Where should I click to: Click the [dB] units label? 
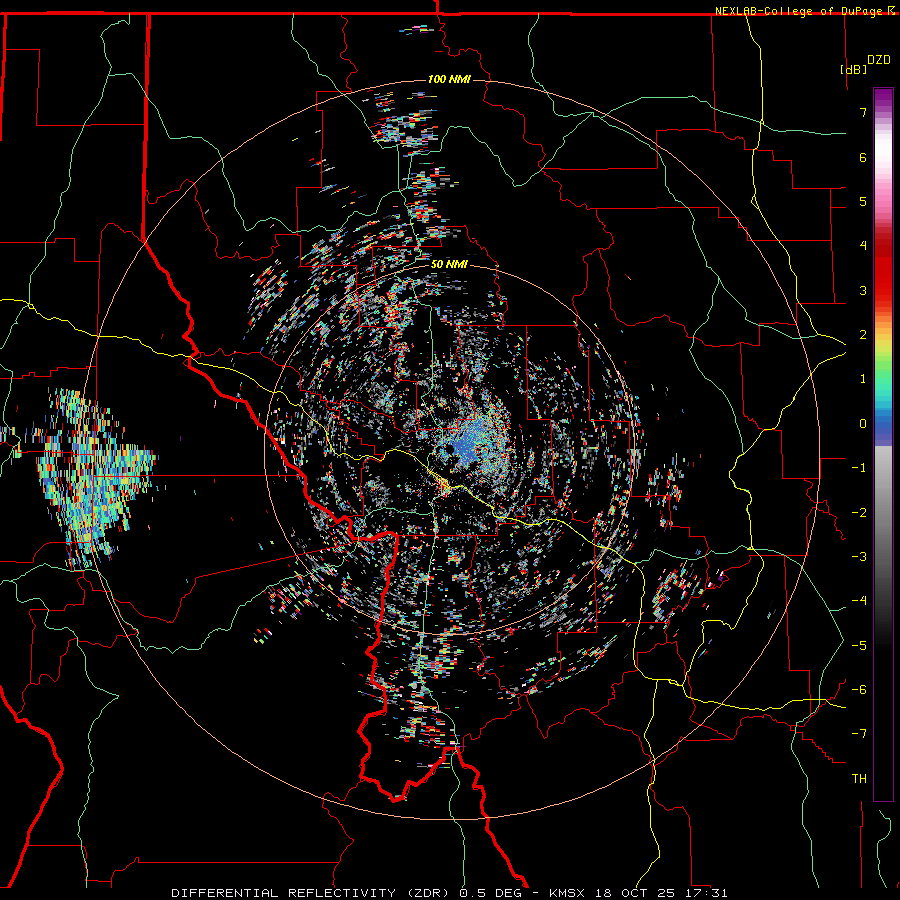pyautogui.click(x=854, y=69)
